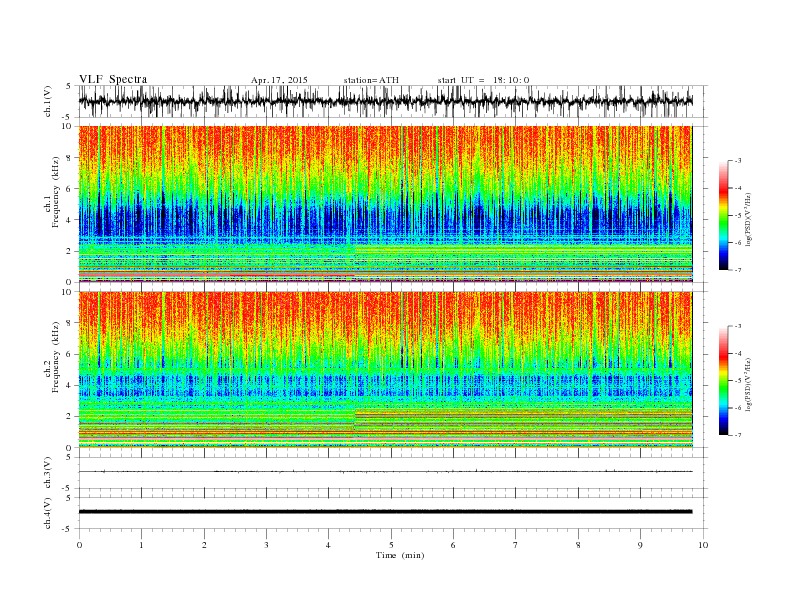
Task: Click the "4" kHz tick of ch.1 spectrogram
Action: coord(70,220)
